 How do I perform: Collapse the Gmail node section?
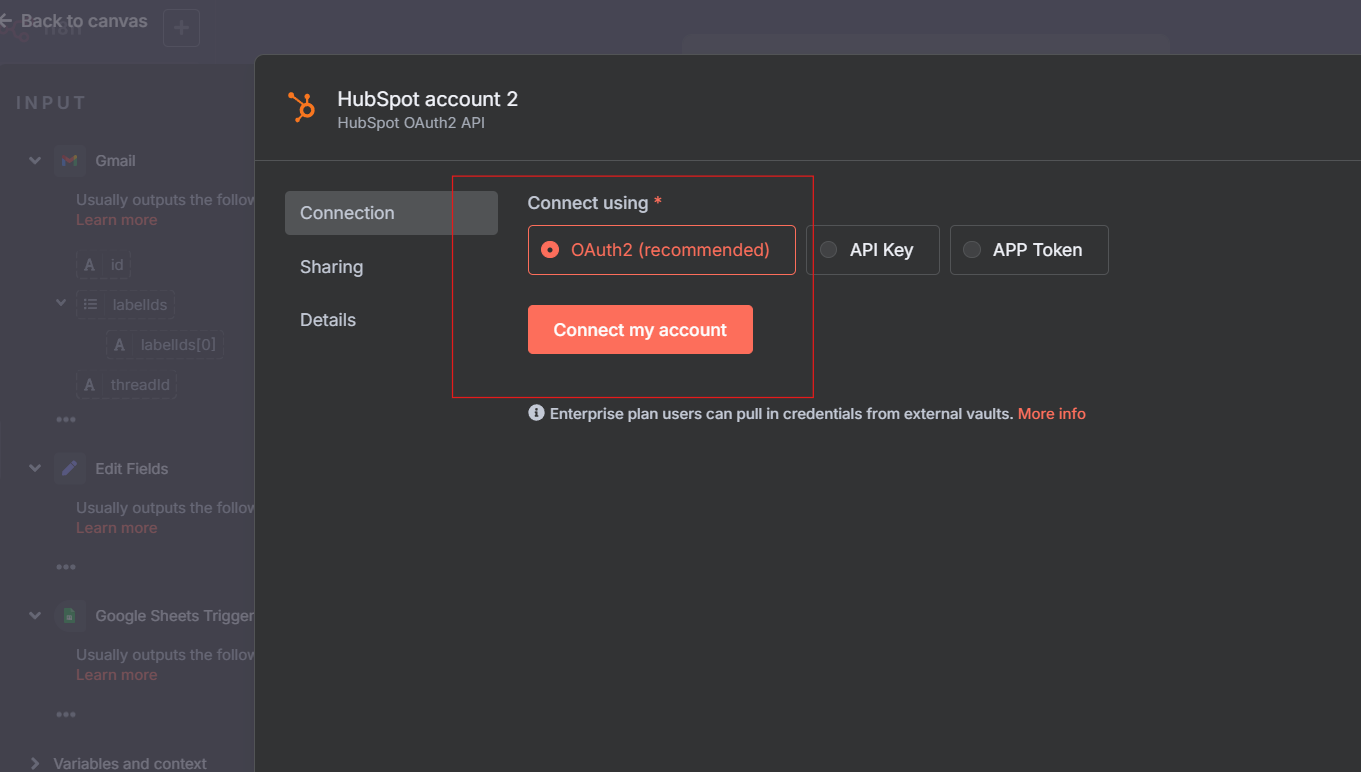click(x=35, y=160)
